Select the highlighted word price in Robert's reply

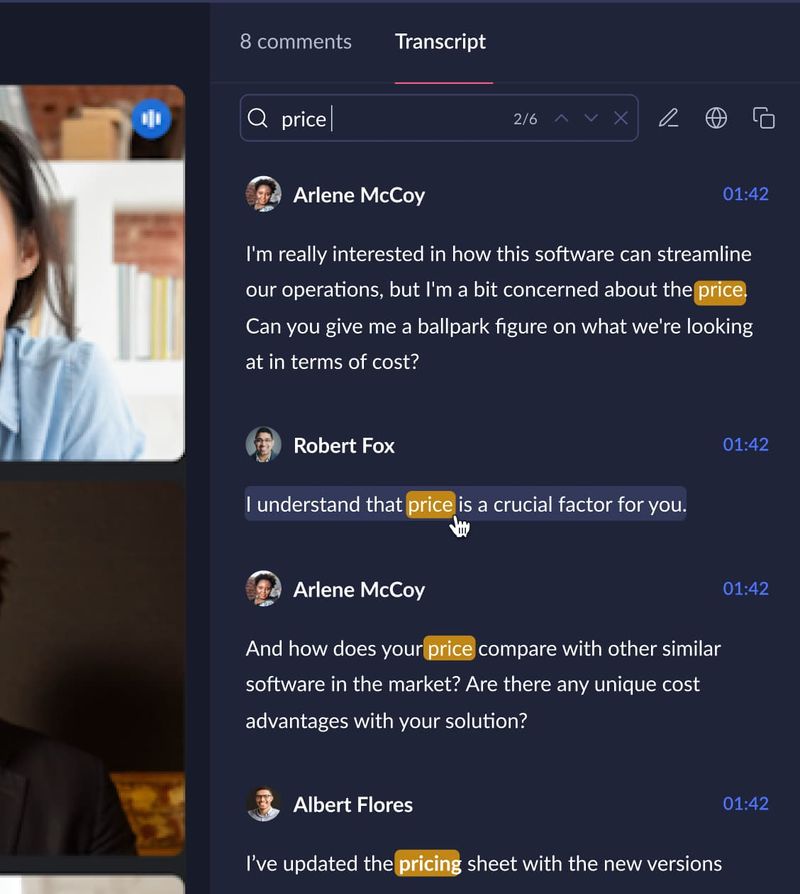(x=429, y=504)
